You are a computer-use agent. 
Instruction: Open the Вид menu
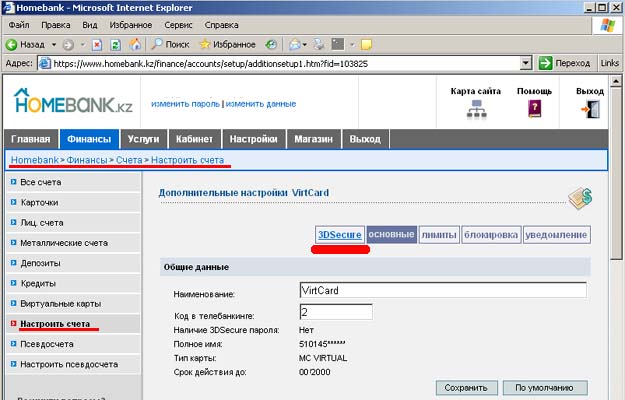(x=90, y=25)
